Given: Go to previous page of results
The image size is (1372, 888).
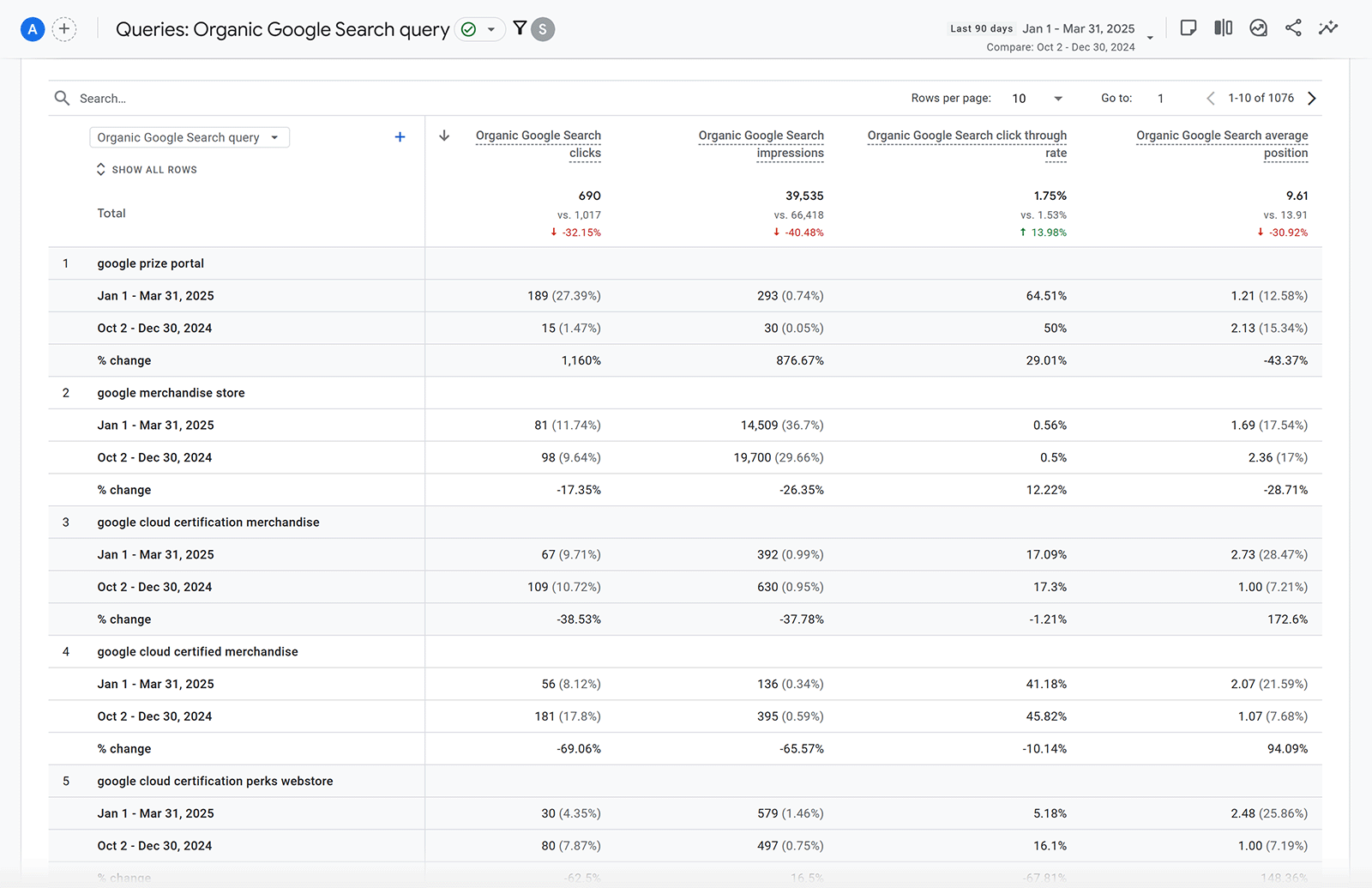Looking at the screenshot, I should click(x=1210, y=99).
